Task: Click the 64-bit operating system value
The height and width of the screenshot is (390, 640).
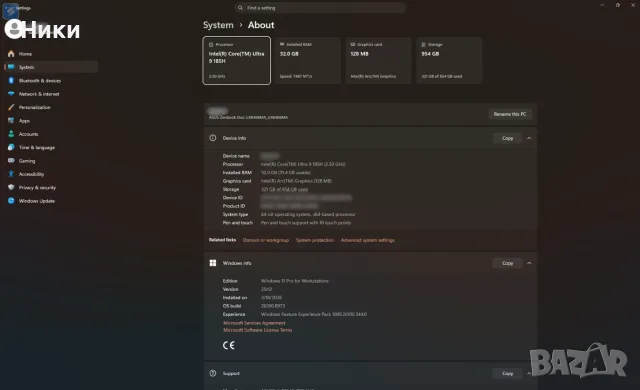Action: click(308, 214)
